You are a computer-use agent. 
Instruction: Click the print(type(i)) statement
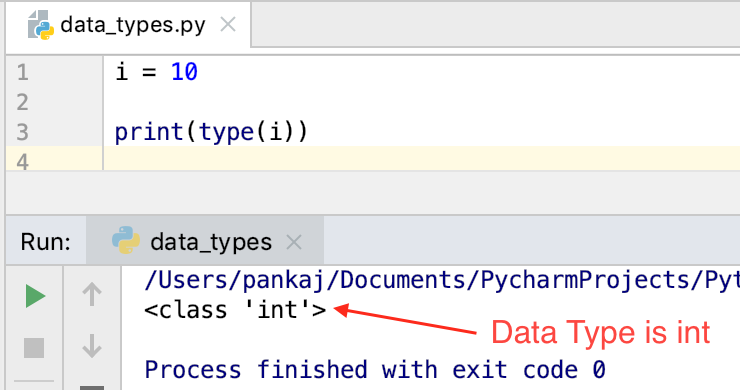point(211,132)
